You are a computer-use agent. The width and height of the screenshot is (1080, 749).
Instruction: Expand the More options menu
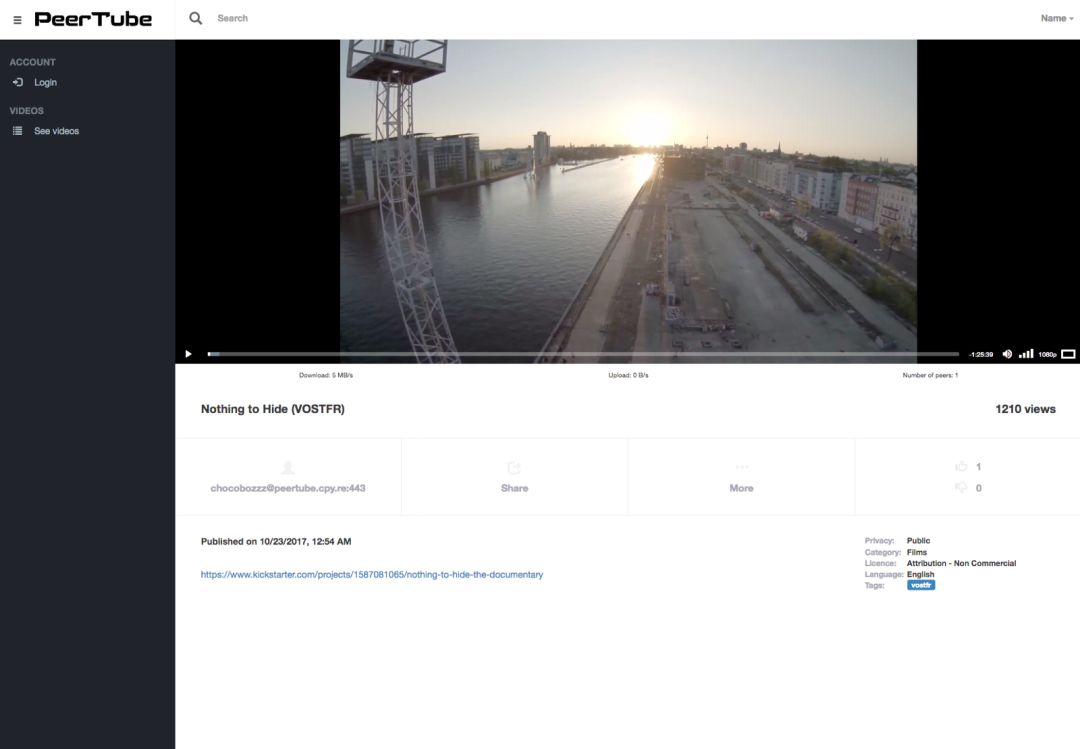(741, 477)
